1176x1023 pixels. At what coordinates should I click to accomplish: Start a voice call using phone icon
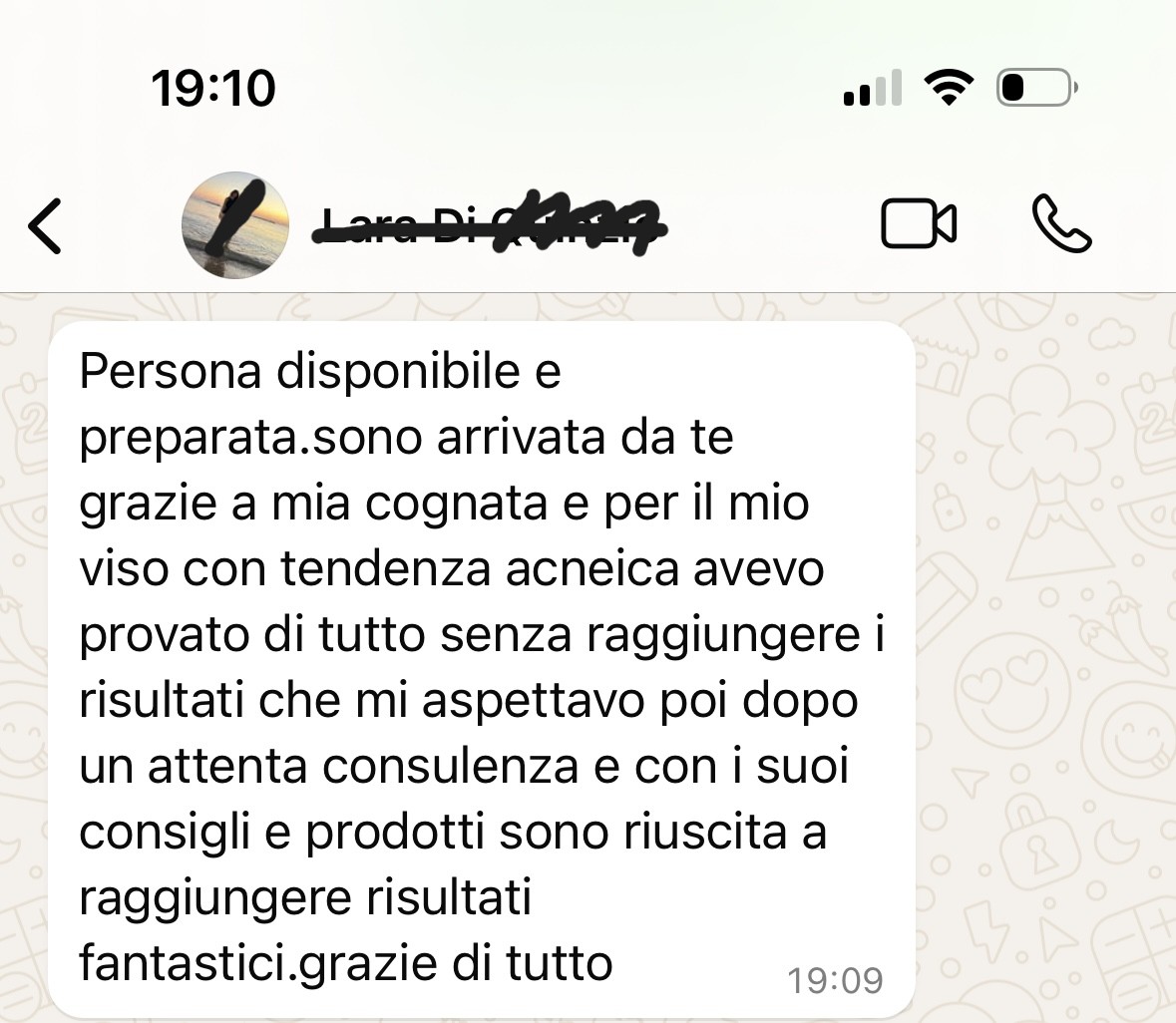pyautogui.click(x=1061, y=223)
